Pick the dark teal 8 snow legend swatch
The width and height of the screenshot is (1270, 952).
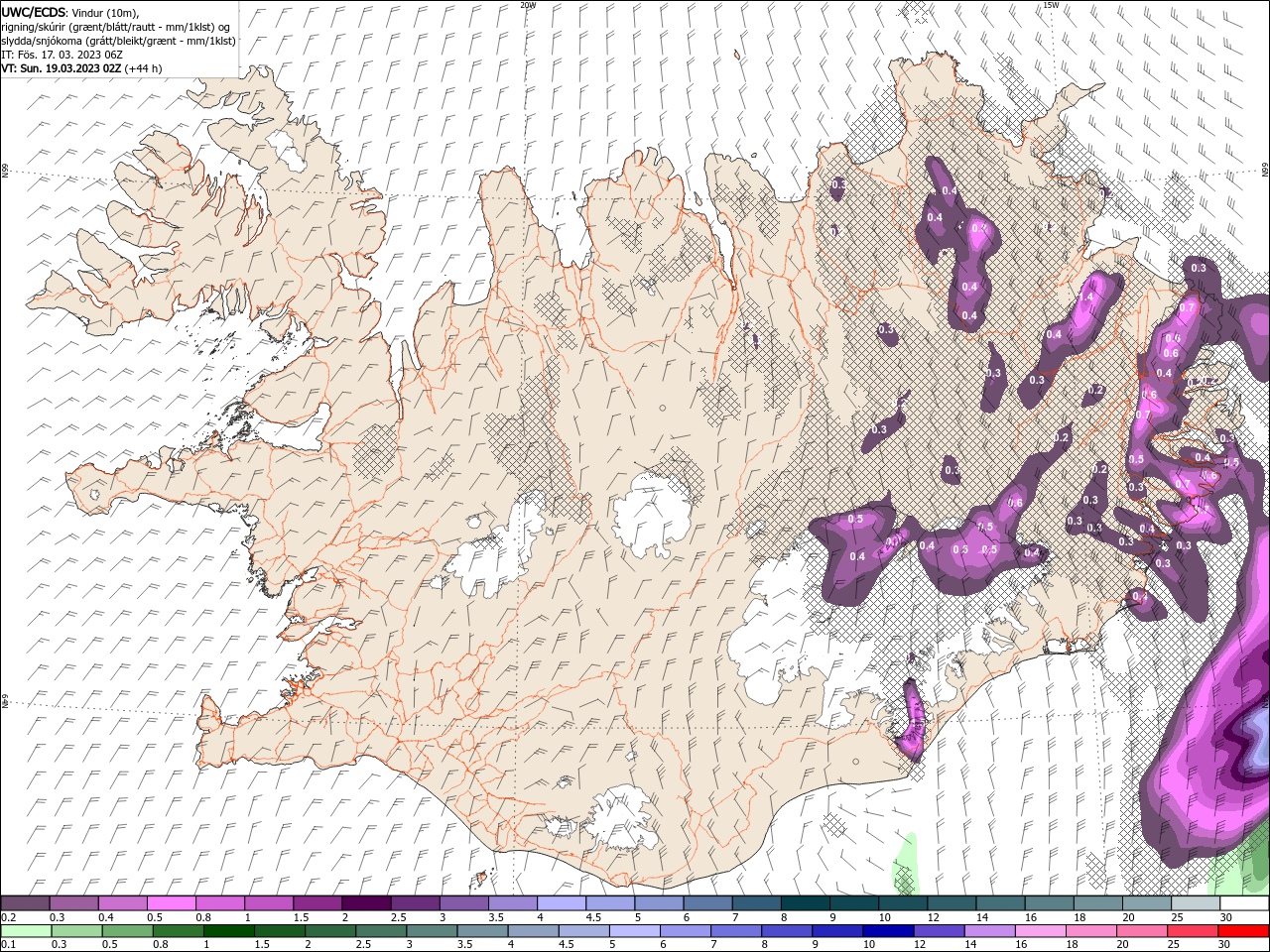tap(806, 903)
